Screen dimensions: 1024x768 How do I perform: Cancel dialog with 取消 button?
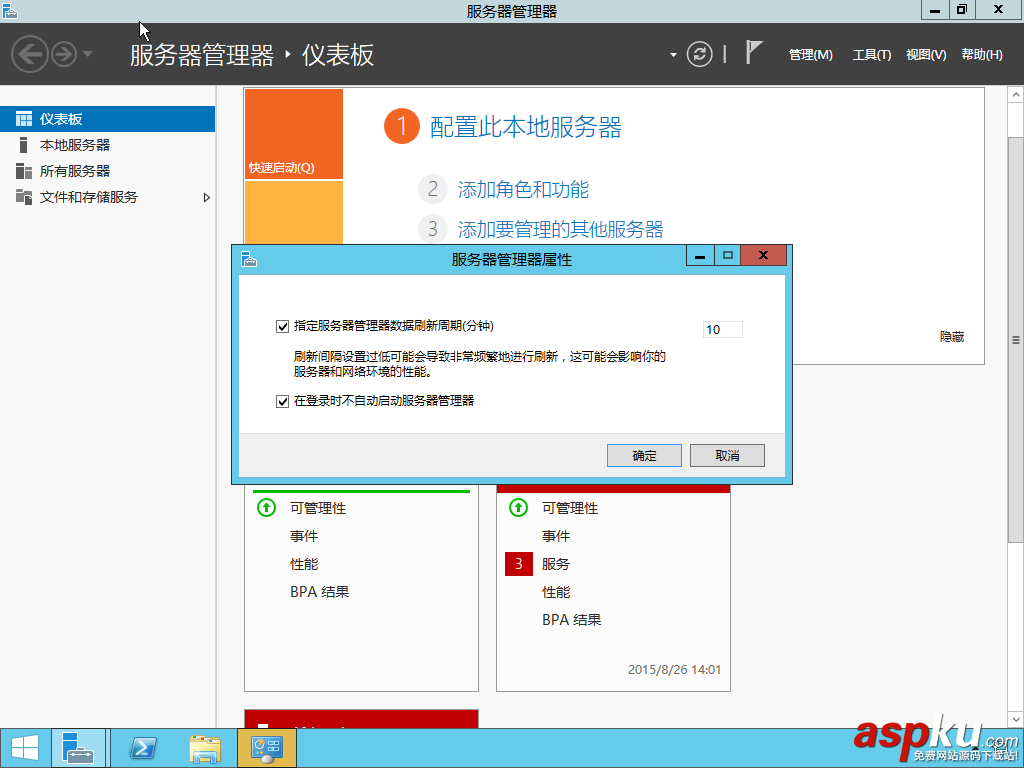[x=727, y=456]
